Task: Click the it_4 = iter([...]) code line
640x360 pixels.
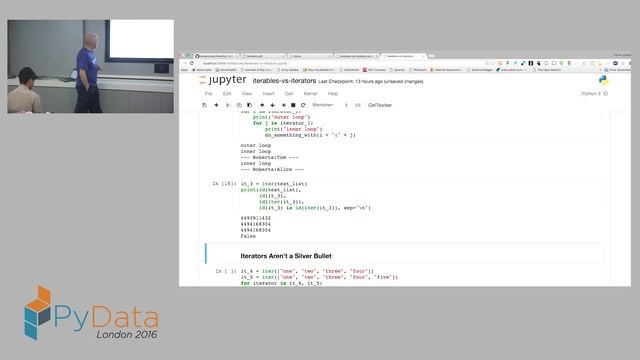Action: [x=307, y=271]
